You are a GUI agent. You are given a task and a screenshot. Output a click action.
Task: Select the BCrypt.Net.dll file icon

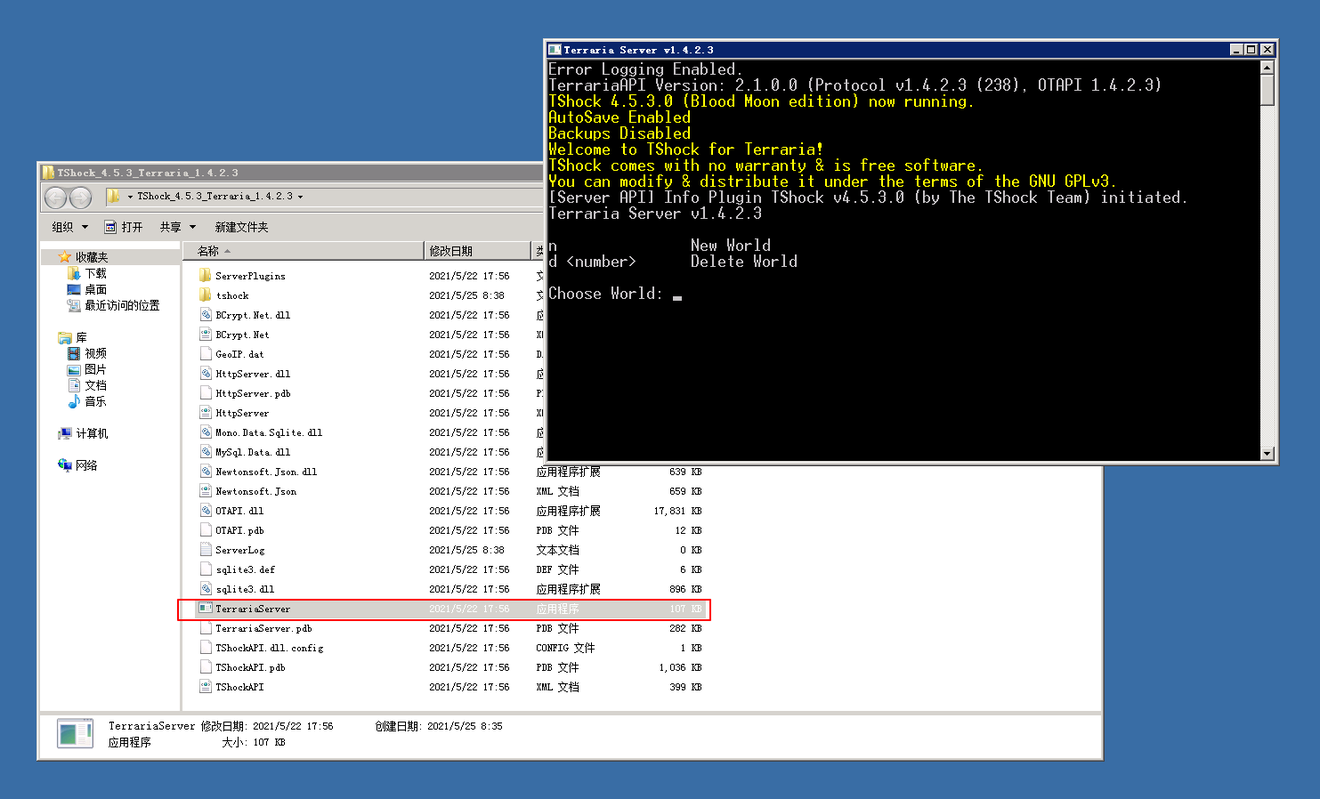pyautogui.click(x=205, y=314)
